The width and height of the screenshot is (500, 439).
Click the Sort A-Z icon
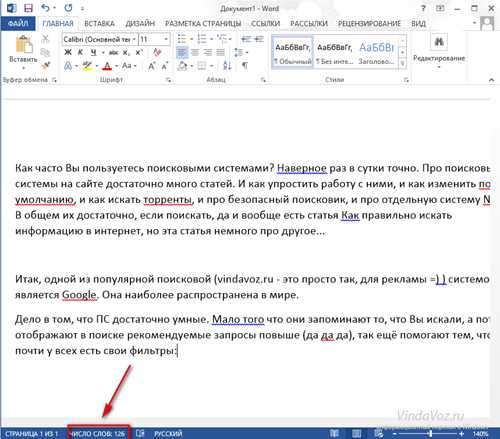pos(227,66)
